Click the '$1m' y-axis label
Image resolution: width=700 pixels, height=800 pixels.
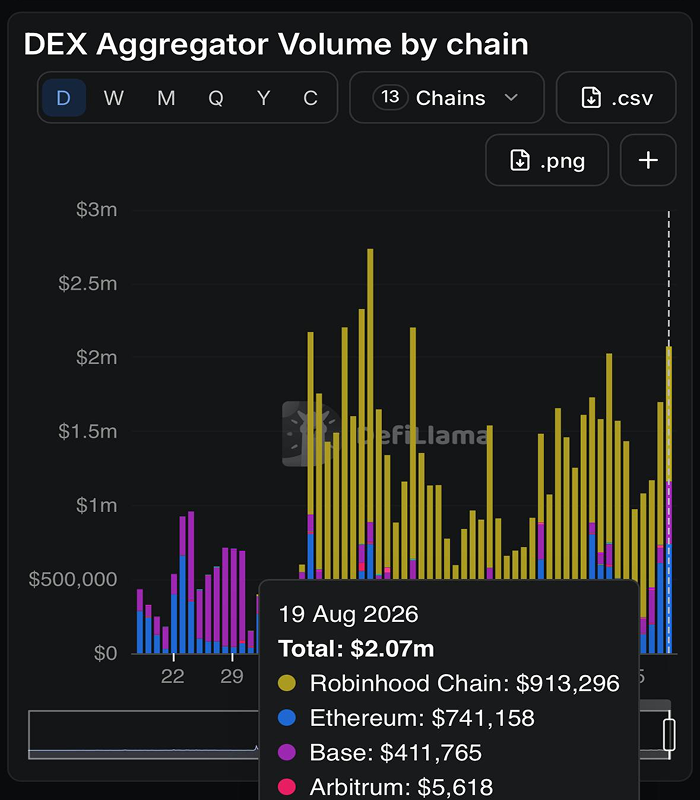tap(96, 505)
